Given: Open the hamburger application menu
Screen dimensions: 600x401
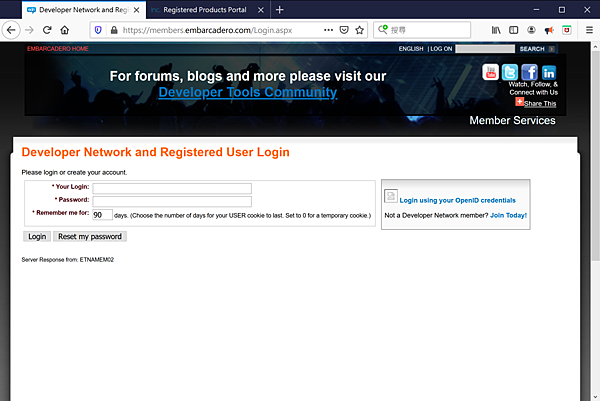Looking at the screenshot, I should pos(589,30).
